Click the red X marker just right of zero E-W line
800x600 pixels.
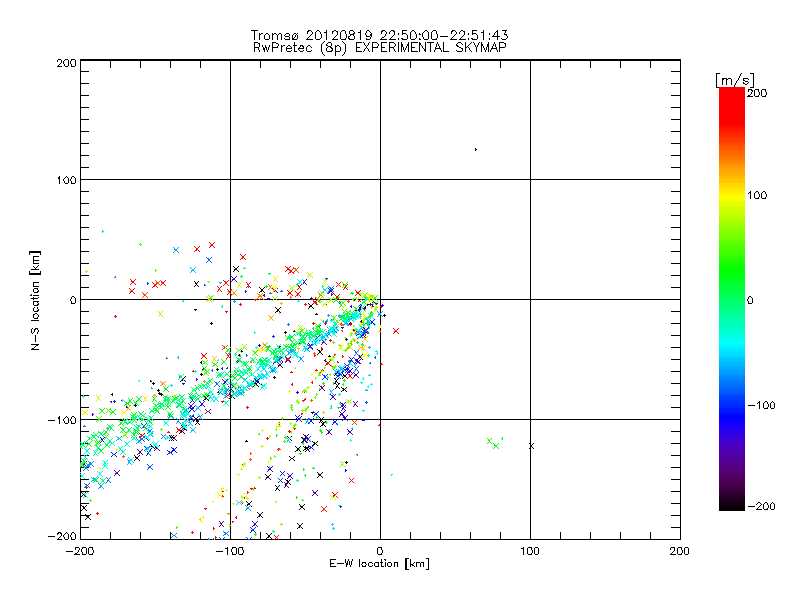coord(396,331)
